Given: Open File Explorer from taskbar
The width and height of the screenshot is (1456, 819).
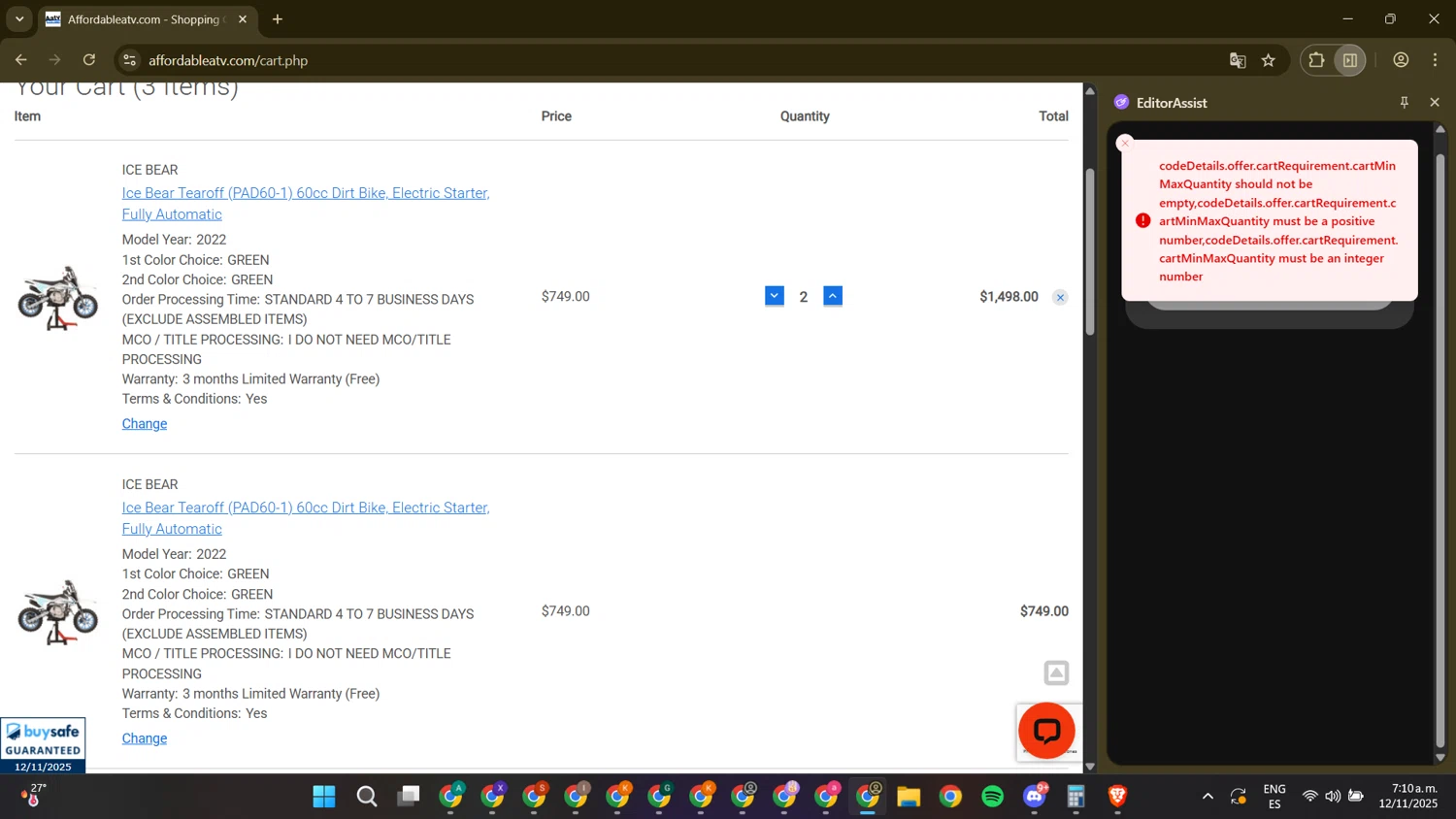Looking at the screenshot, I should coord(909,797).
